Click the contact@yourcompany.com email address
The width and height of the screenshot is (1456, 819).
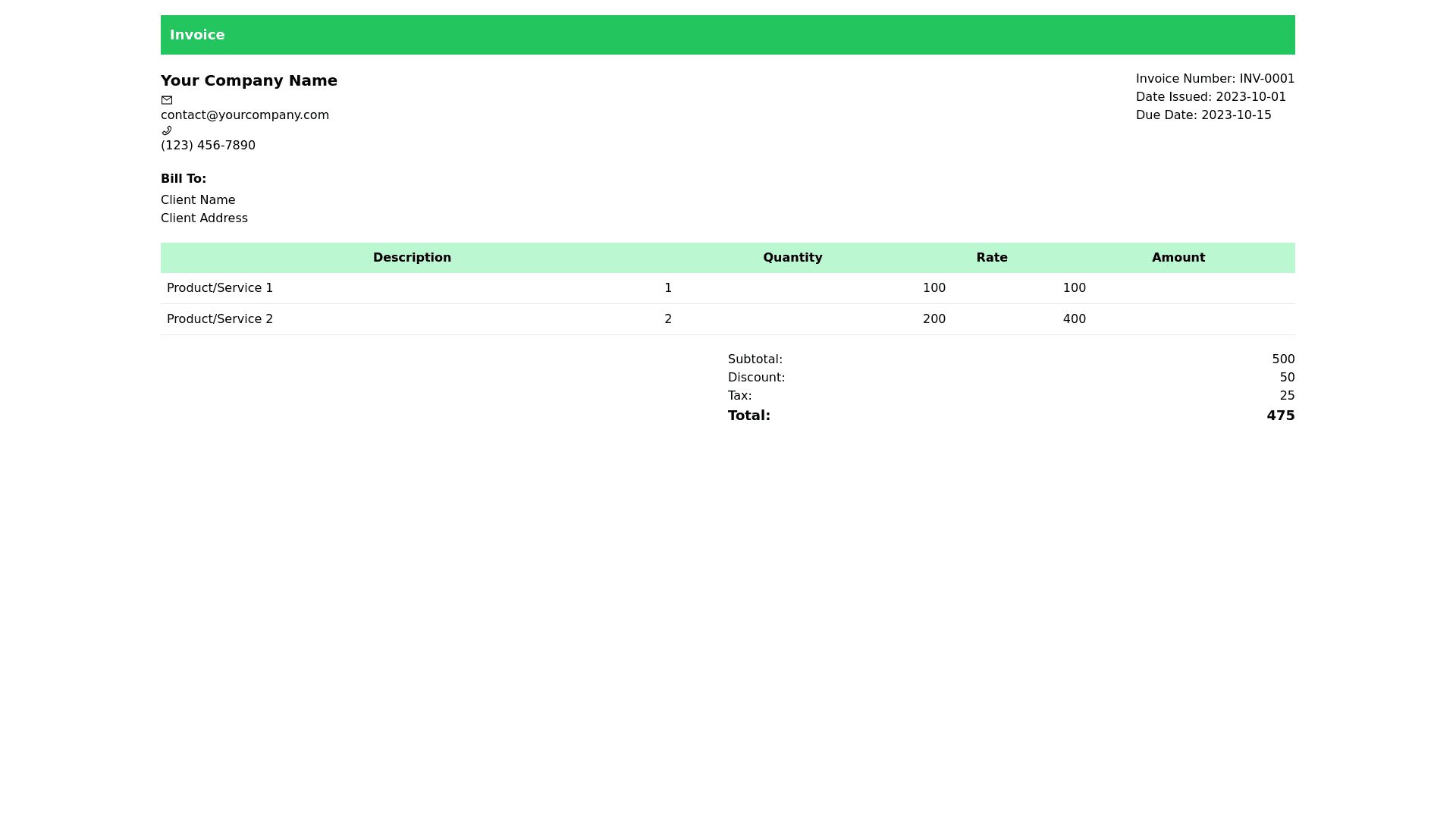tap(244, 115)
